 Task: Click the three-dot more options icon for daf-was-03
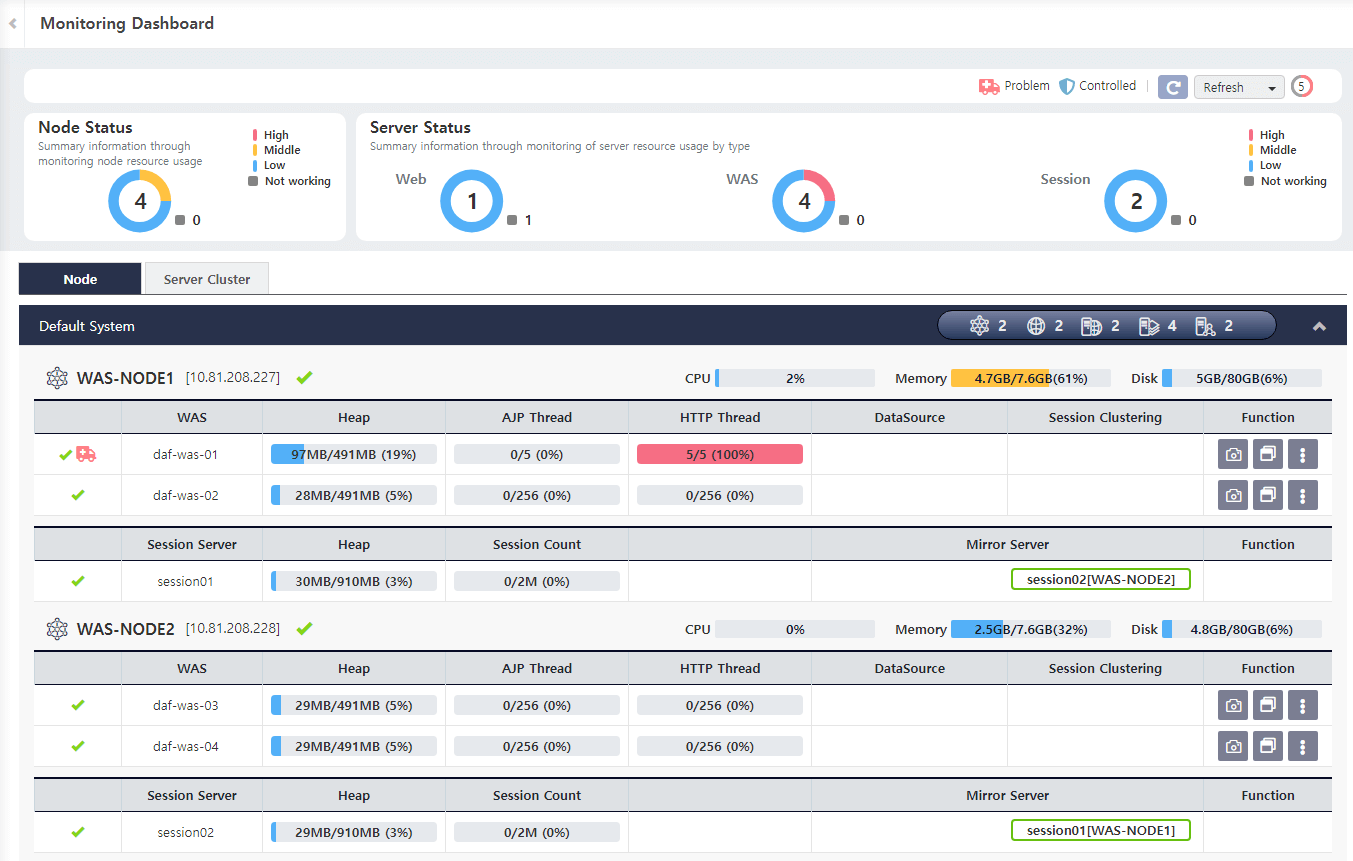point(1302,704)
